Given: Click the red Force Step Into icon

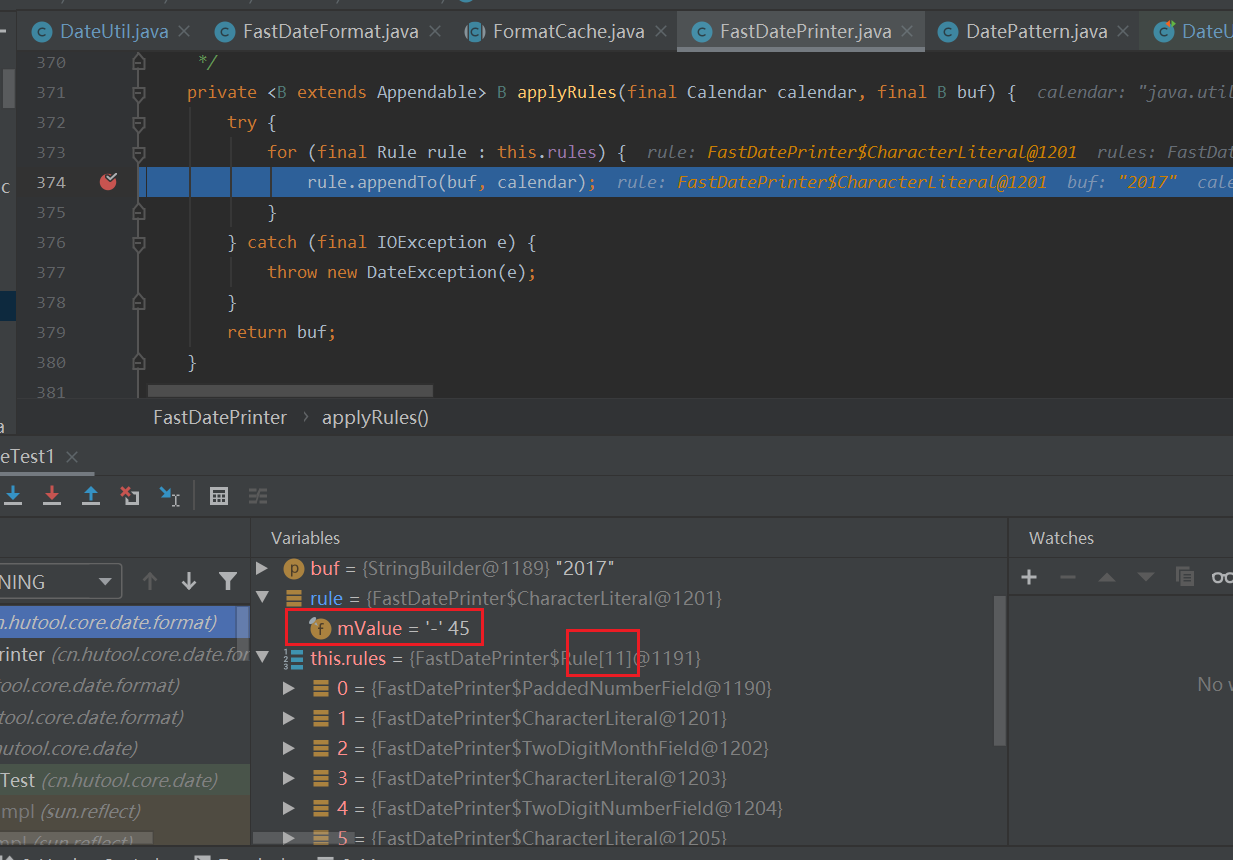Looking at the screenshot, I should tap(52, 495).
